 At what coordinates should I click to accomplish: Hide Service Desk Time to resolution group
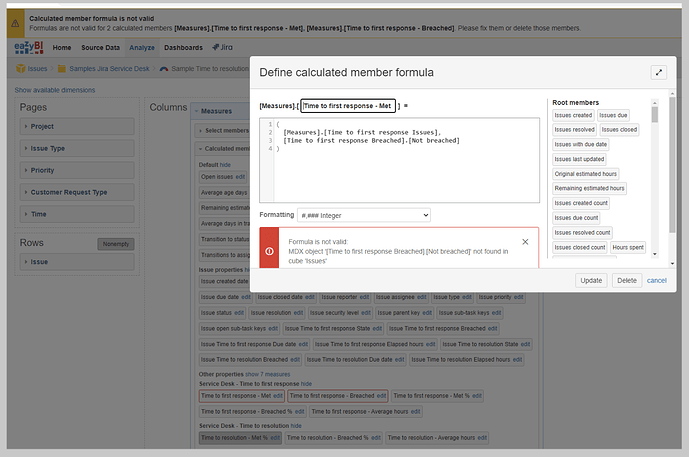[296, 426]
